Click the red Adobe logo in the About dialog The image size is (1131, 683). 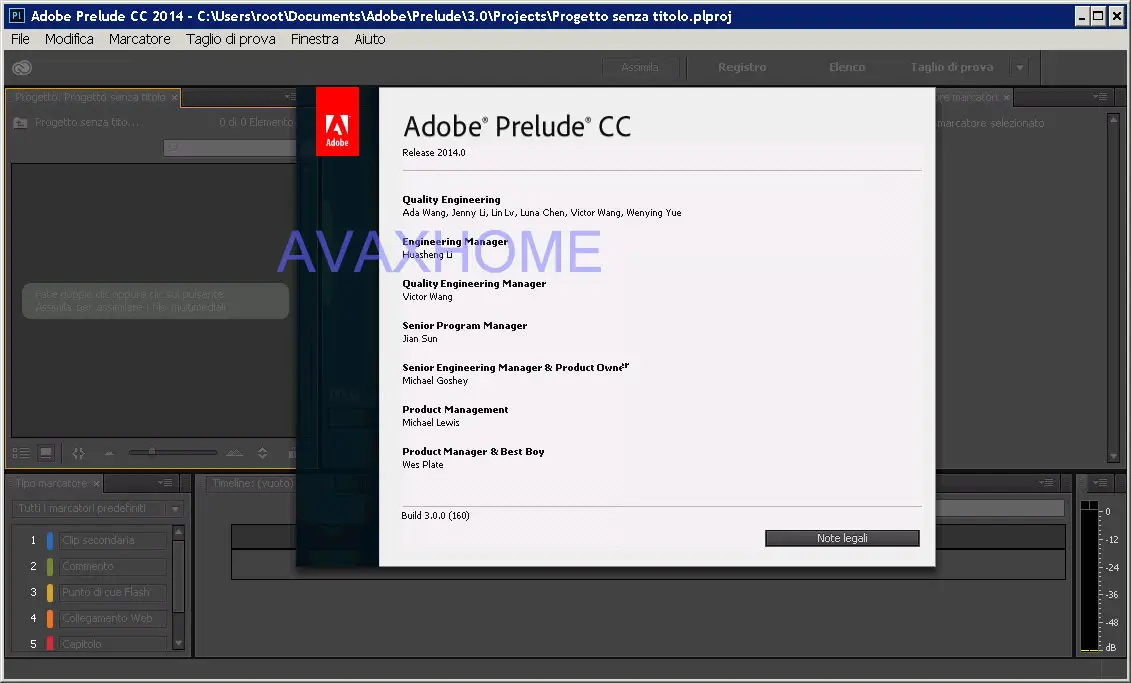[337, 121]
